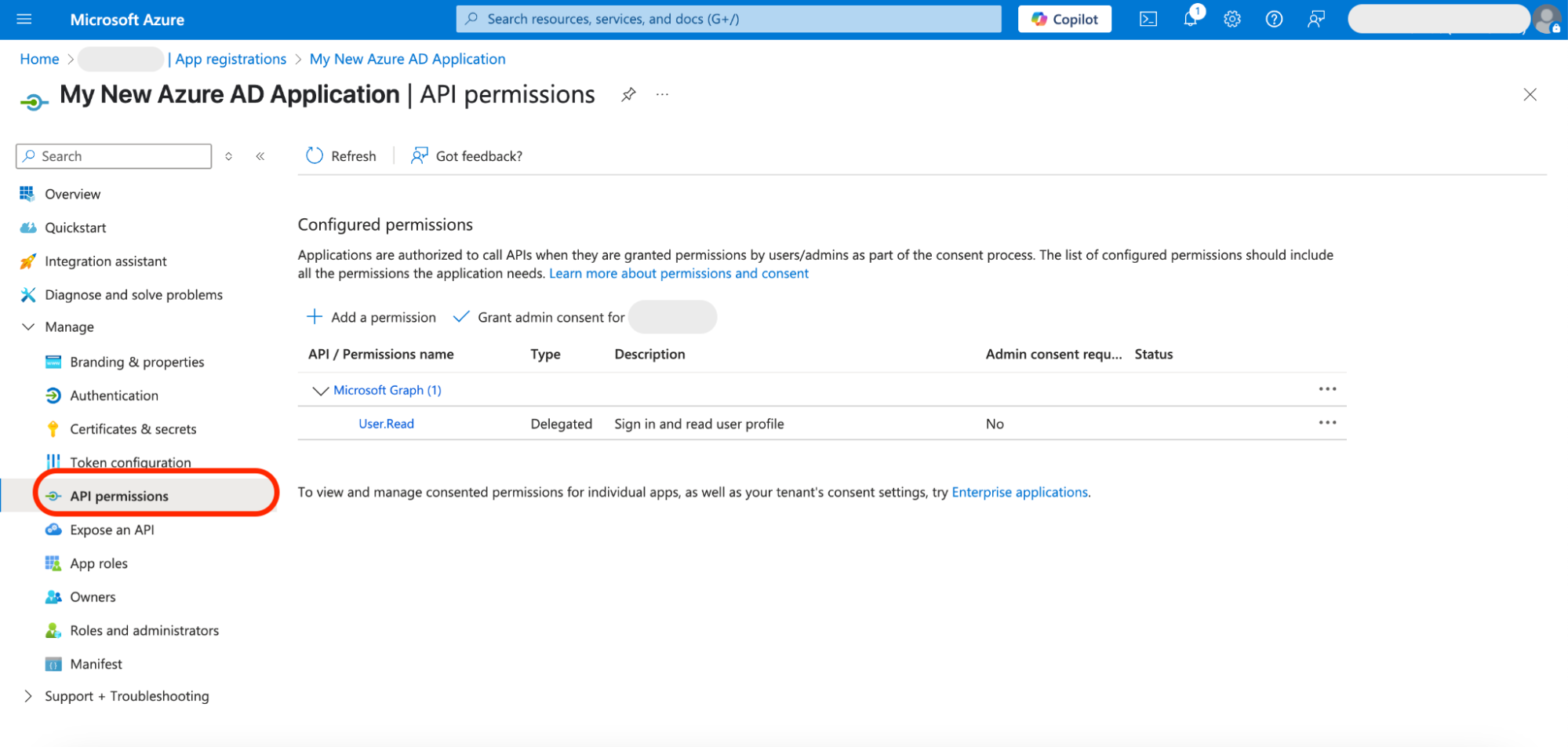Screen dimensions: 1568x747
Task: Click the 'No' admin consent cell
Action: [x=995, y=424]
